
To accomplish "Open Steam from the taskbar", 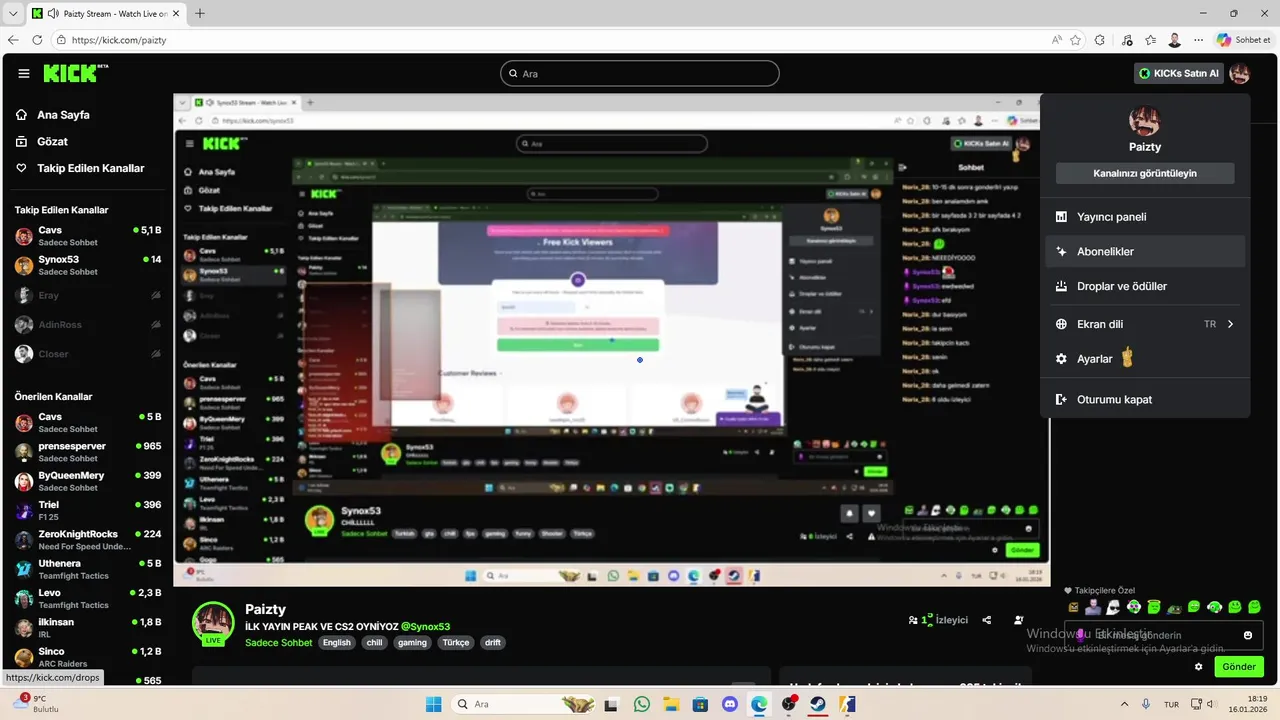I will coord(818,704).
